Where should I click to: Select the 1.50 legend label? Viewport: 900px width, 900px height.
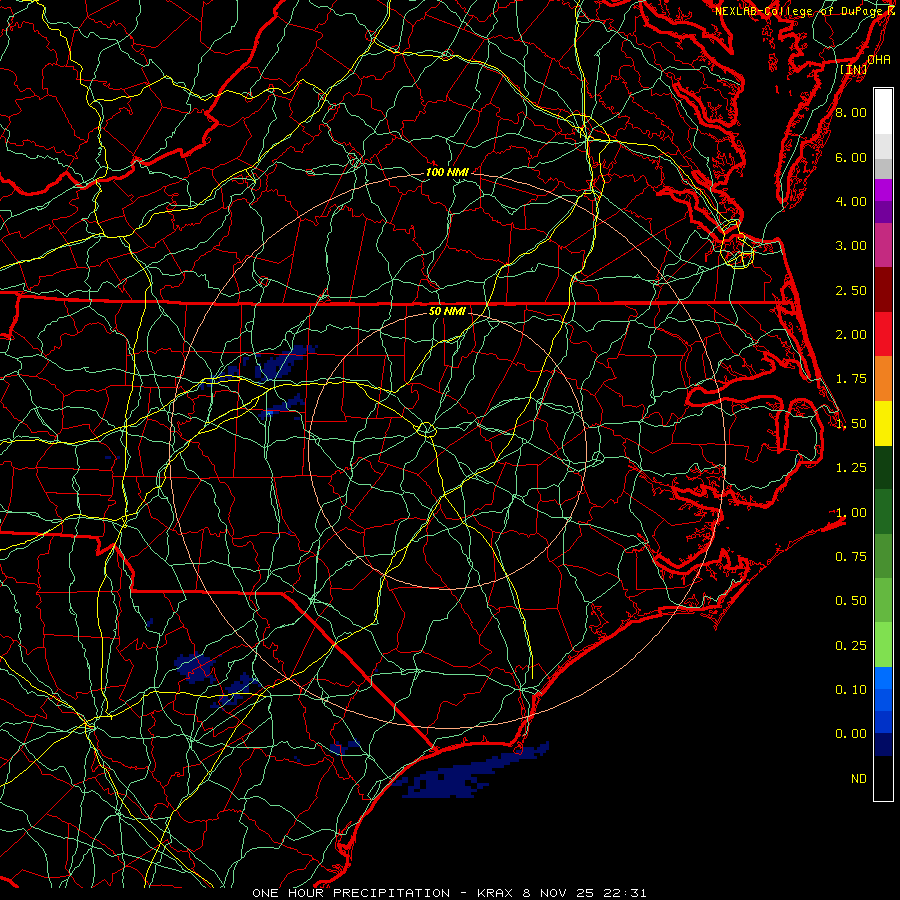coord(851,424)
